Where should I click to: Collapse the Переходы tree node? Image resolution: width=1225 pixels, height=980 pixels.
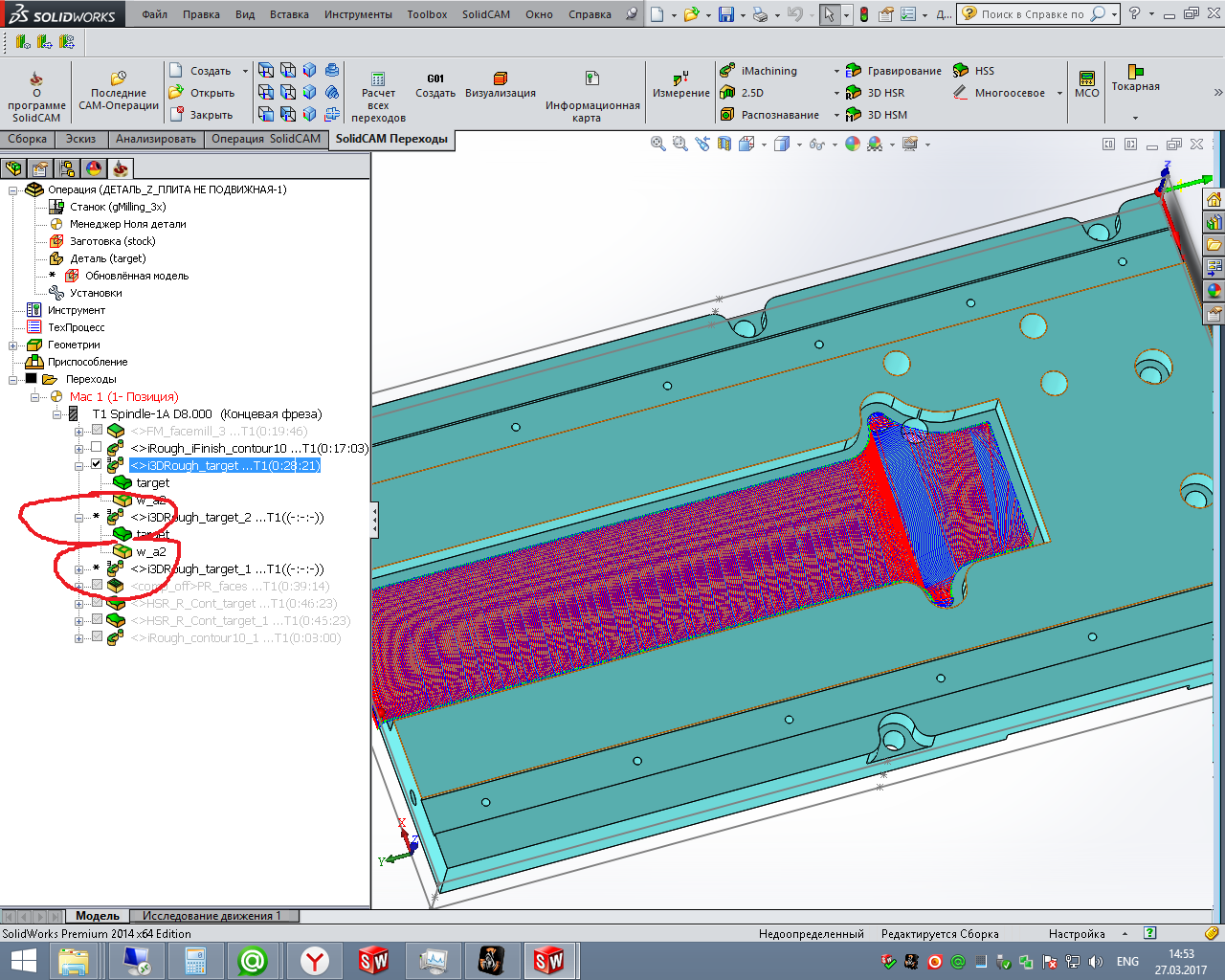pos(13,380)
